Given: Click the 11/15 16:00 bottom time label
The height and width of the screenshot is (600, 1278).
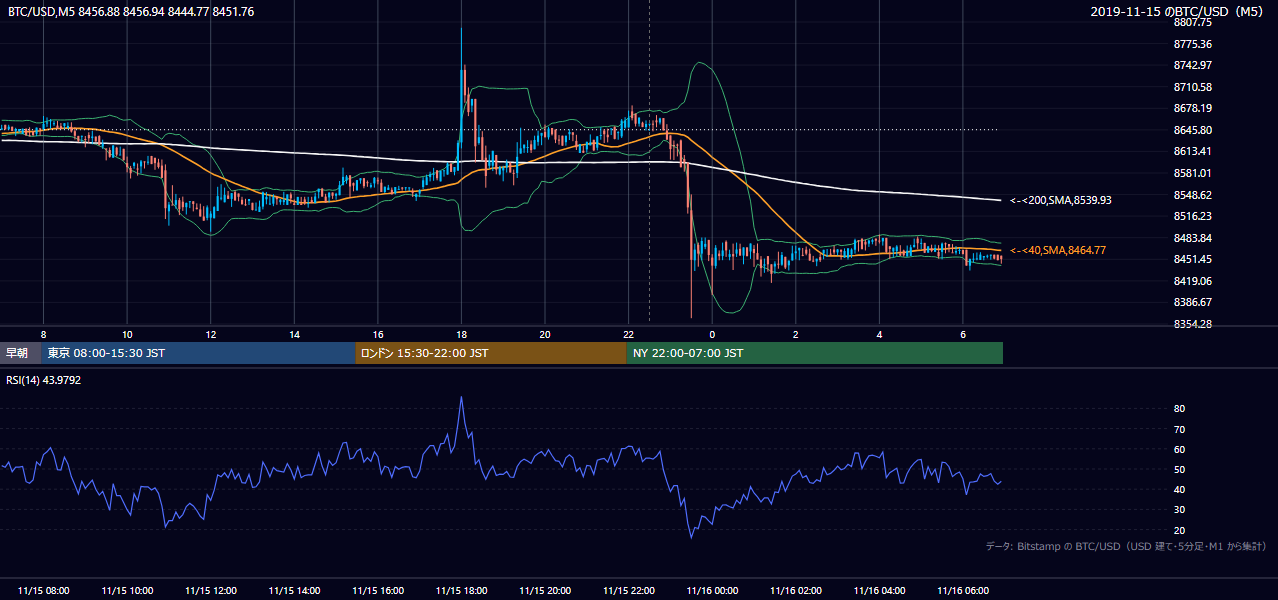Looking at the screenshot, I should (378, 591).
